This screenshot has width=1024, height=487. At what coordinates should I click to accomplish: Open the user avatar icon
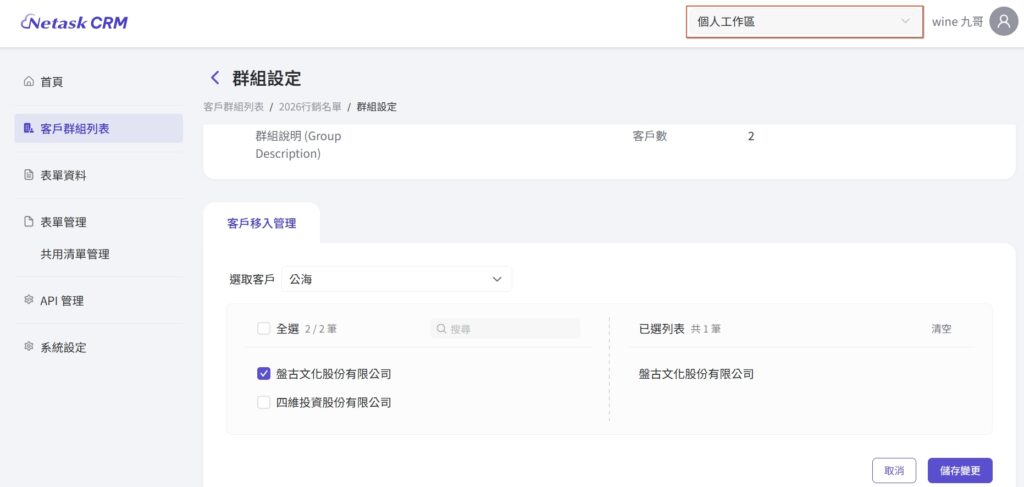tap(1003, 21)
